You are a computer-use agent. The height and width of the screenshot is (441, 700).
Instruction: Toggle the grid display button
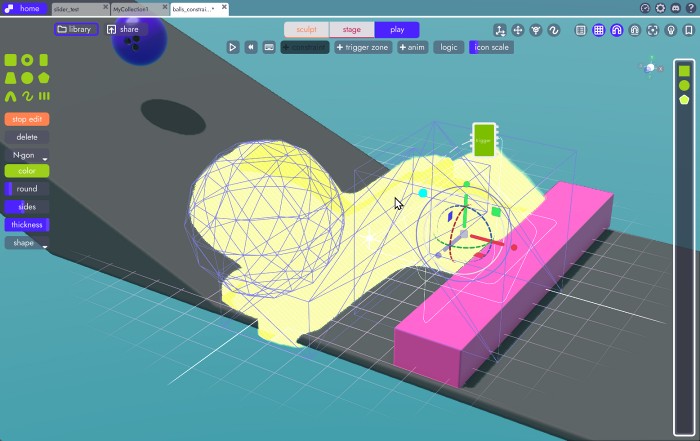[598, 30]
